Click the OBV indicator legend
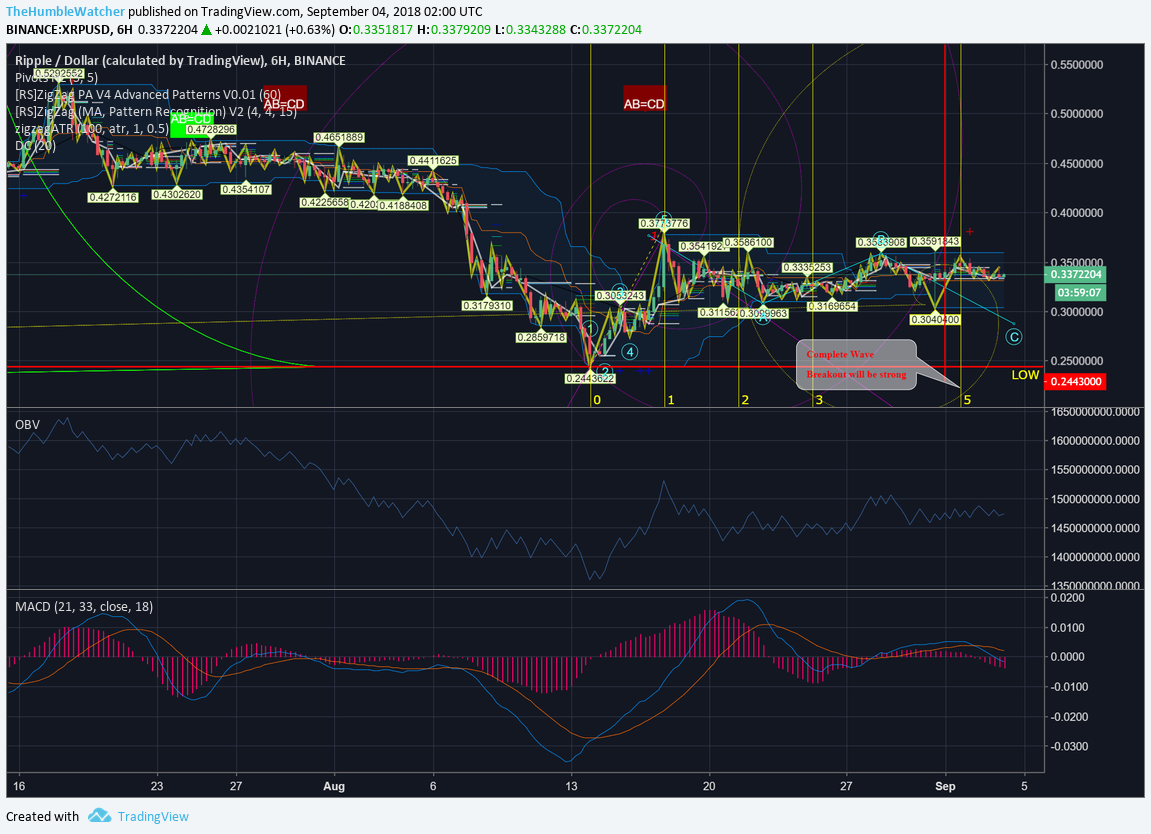This screenshot has width=1151, height=834. [x=27, y=424]
